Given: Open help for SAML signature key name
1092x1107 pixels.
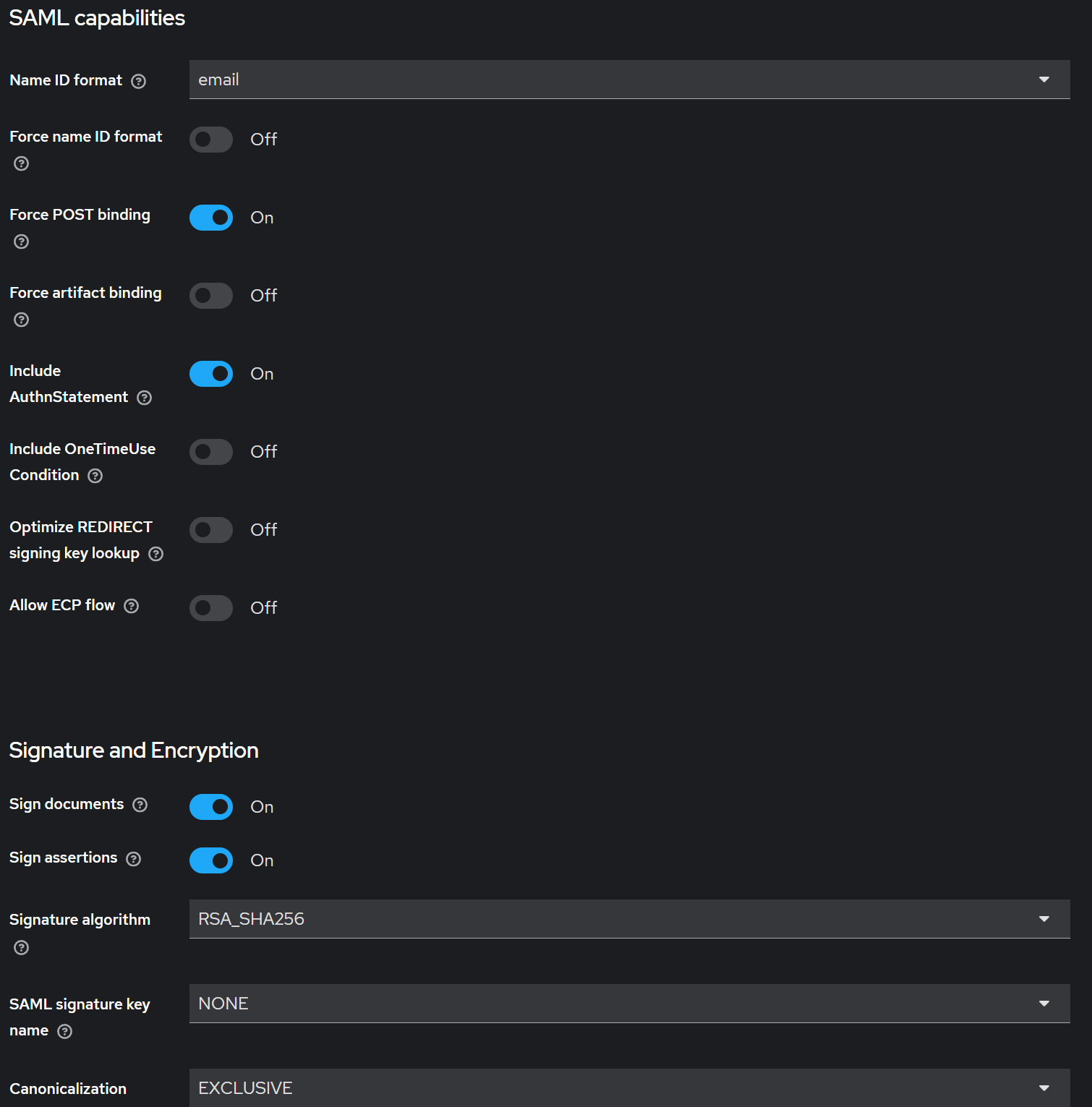Looking at the screenshot, I should click(x=64, y=1032).
